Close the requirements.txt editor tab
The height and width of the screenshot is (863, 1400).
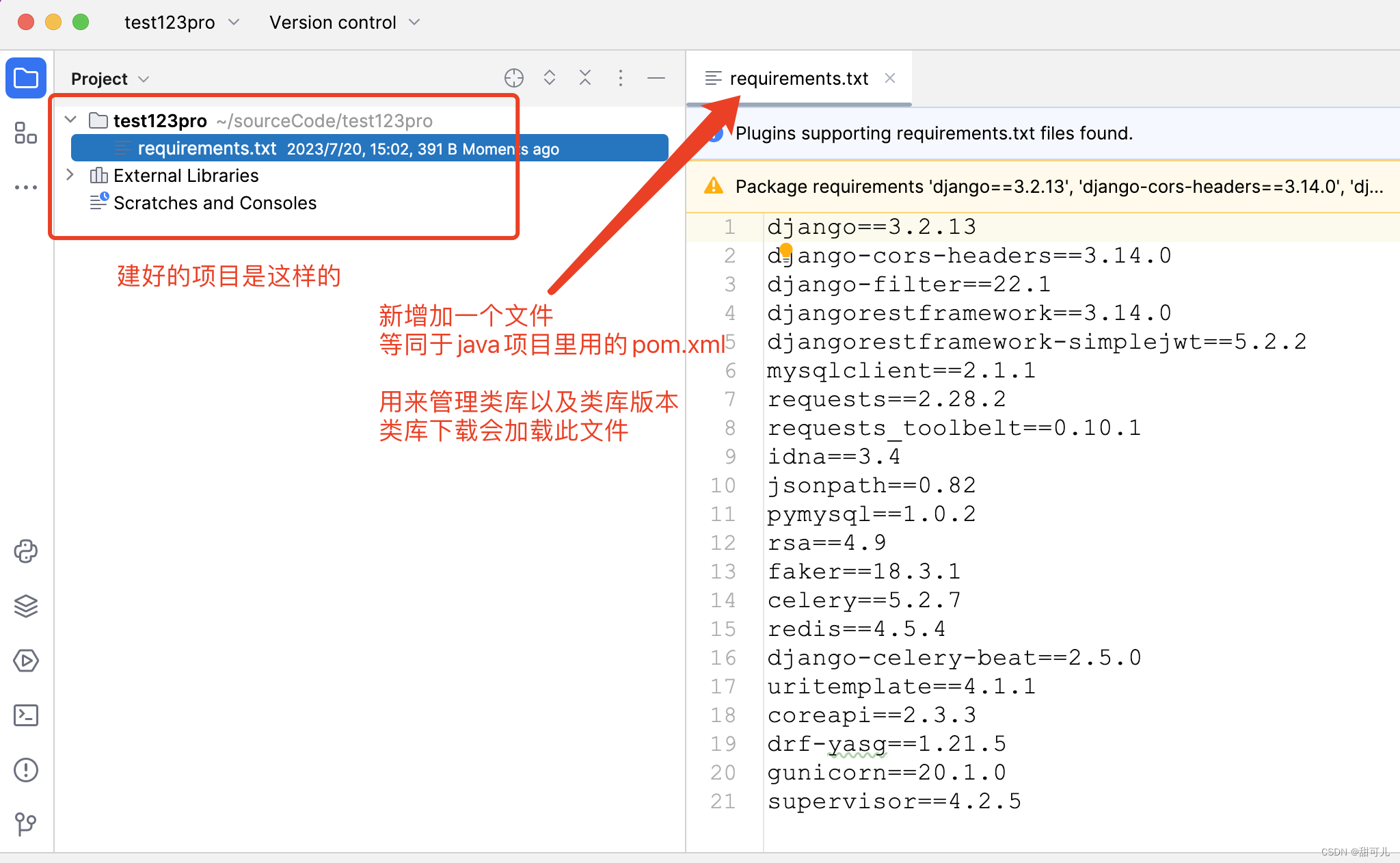pos(890,78)
